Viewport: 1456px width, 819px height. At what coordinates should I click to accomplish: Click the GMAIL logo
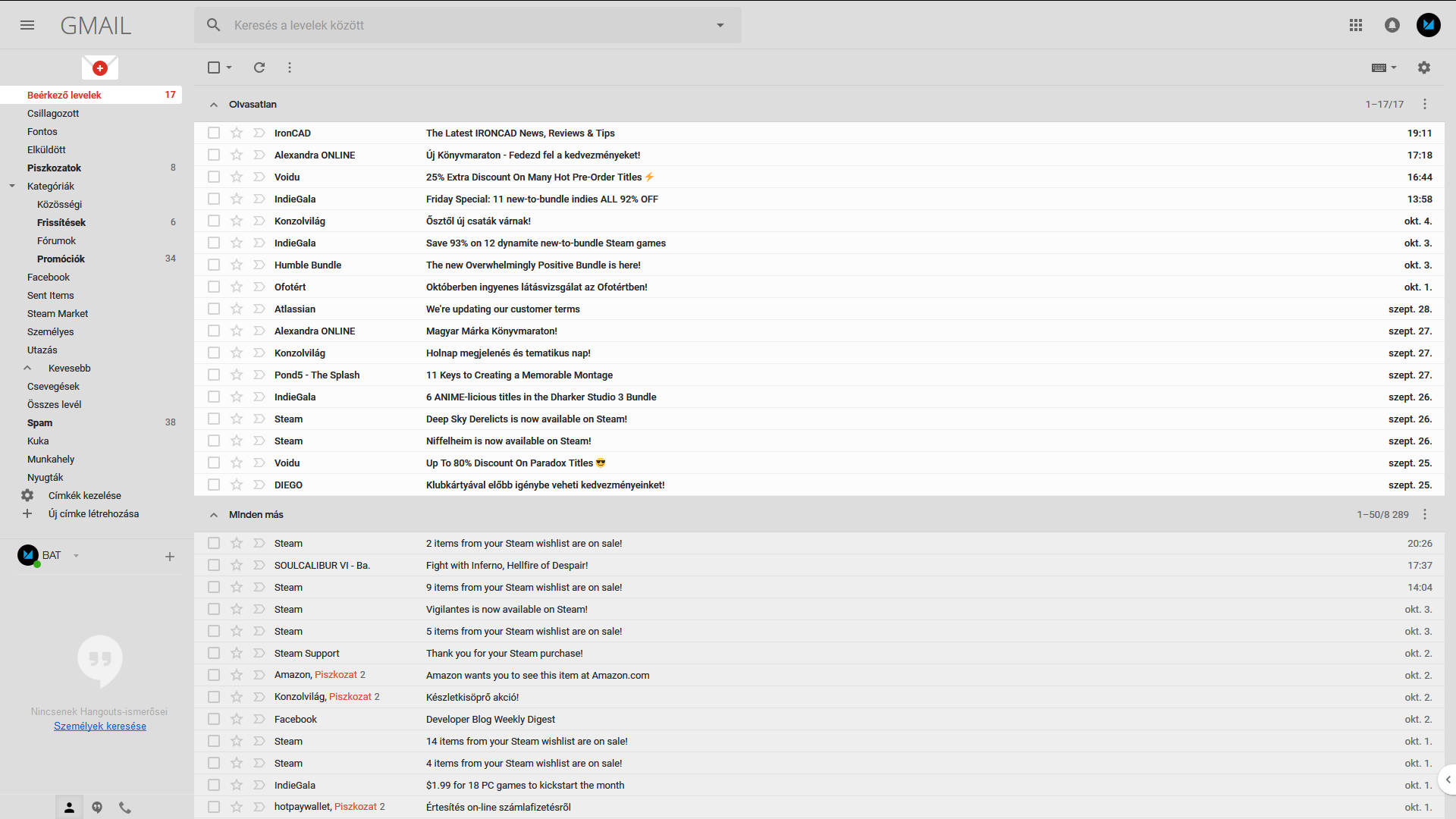pyautogui.click(x=96, y=26)
